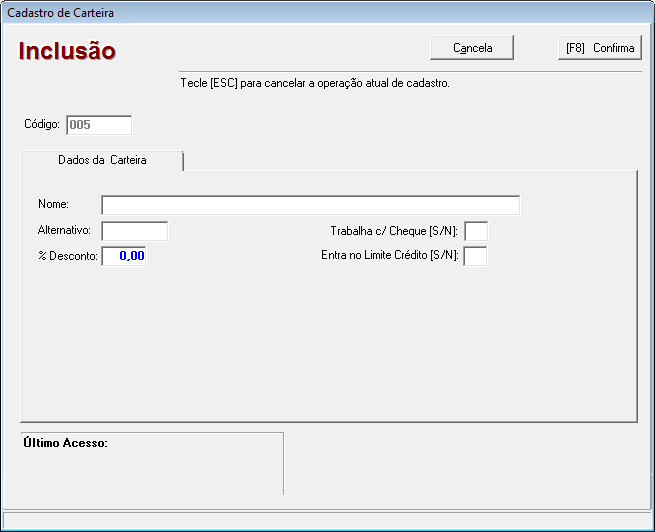Click the Entra no Limite Crédito label

point(389,256)
